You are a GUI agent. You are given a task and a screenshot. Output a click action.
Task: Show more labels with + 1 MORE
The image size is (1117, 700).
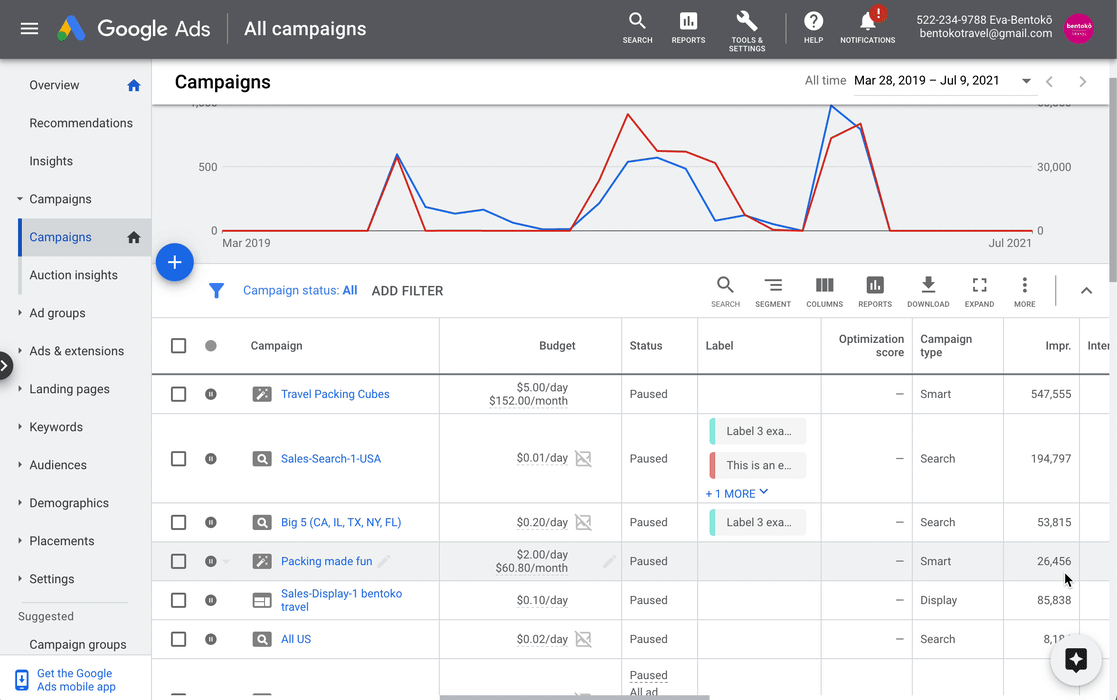(x=737, y=493)
